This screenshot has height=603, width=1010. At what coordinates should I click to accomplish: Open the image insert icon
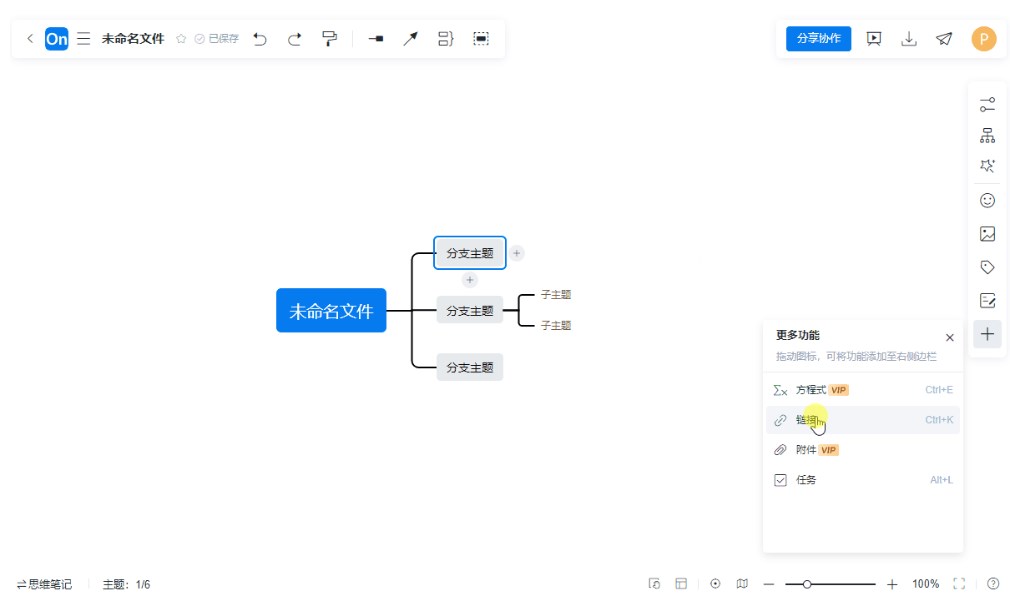pos(987,234)
